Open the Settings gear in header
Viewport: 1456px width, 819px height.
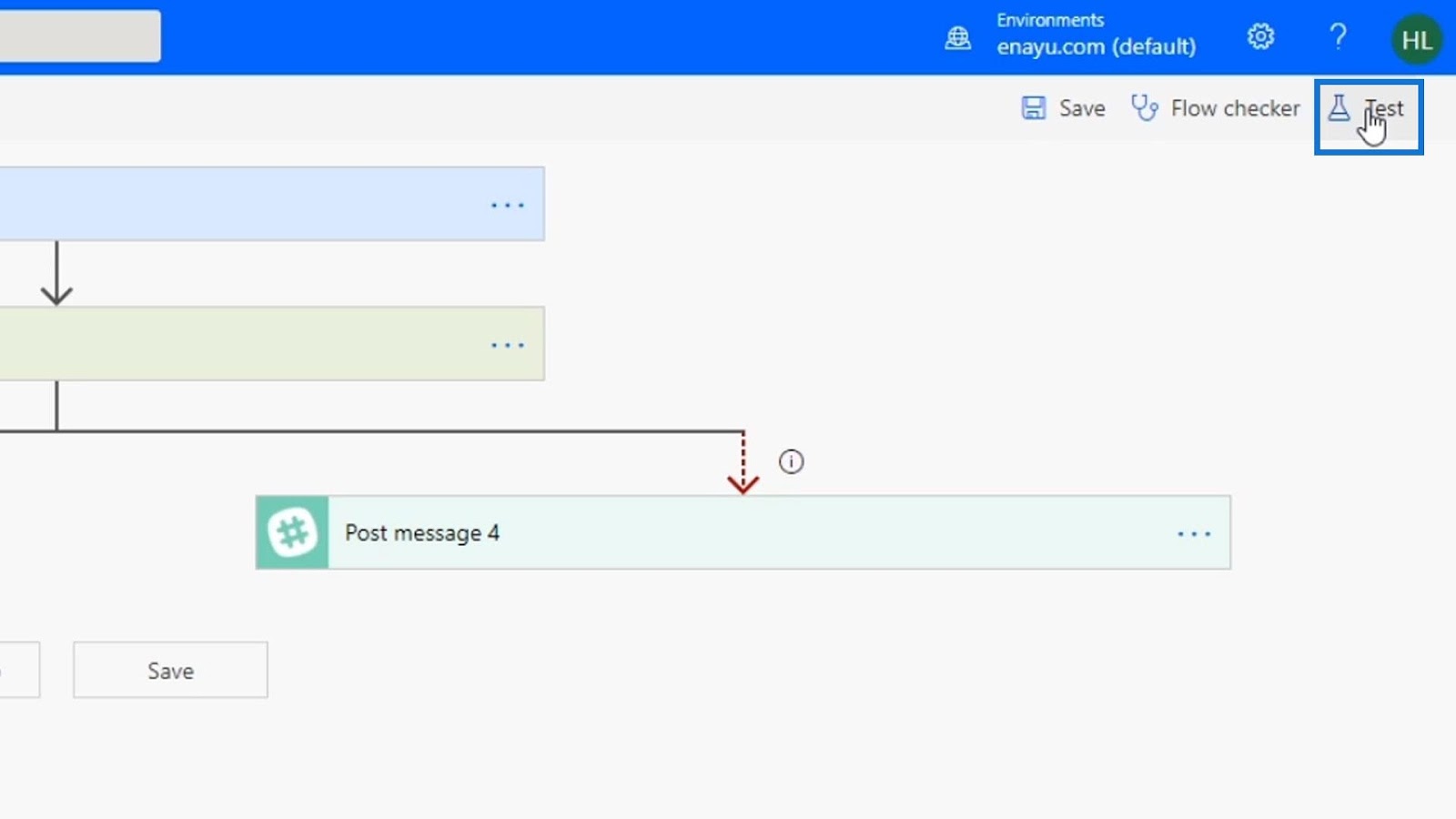(x=1260, y=37)
